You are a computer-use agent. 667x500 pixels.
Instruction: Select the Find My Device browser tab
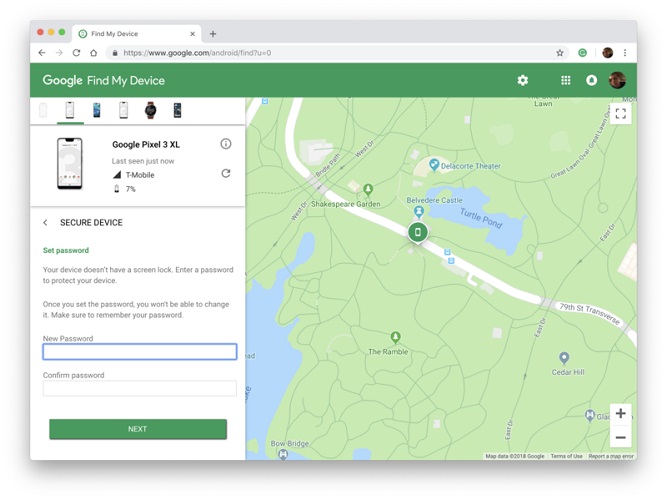point(136,34)
